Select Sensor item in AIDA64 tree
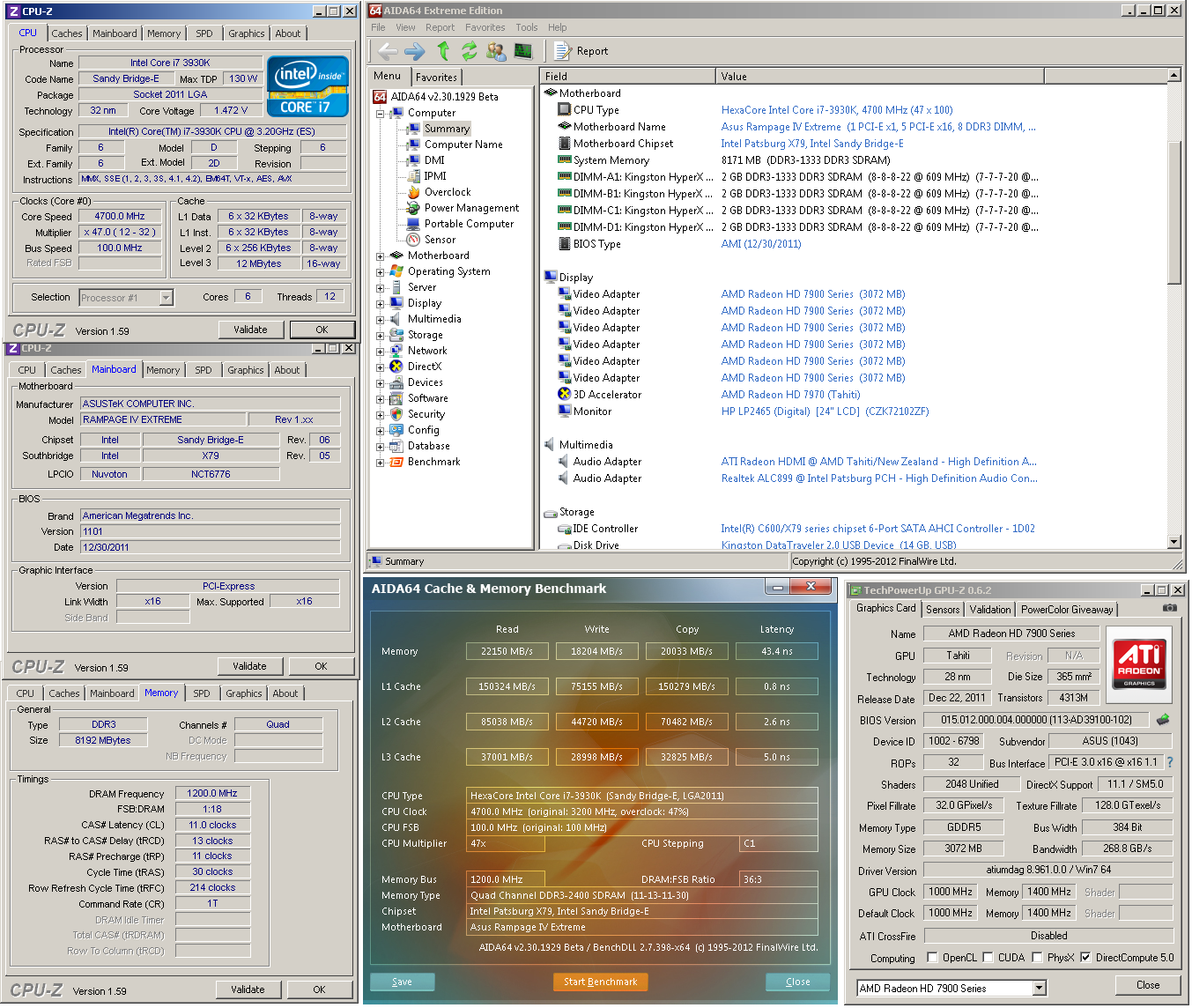The image size is (1192, 1008). (x=440, y=240)
